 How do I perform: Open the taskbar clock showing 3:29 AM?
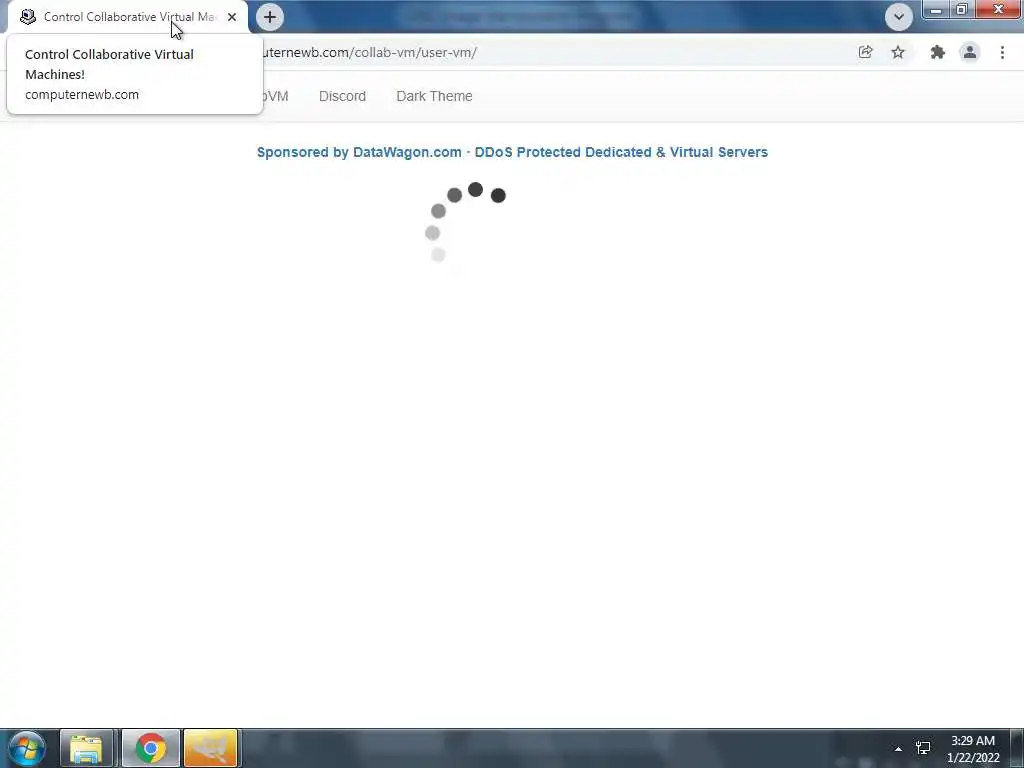coord(973,749)
